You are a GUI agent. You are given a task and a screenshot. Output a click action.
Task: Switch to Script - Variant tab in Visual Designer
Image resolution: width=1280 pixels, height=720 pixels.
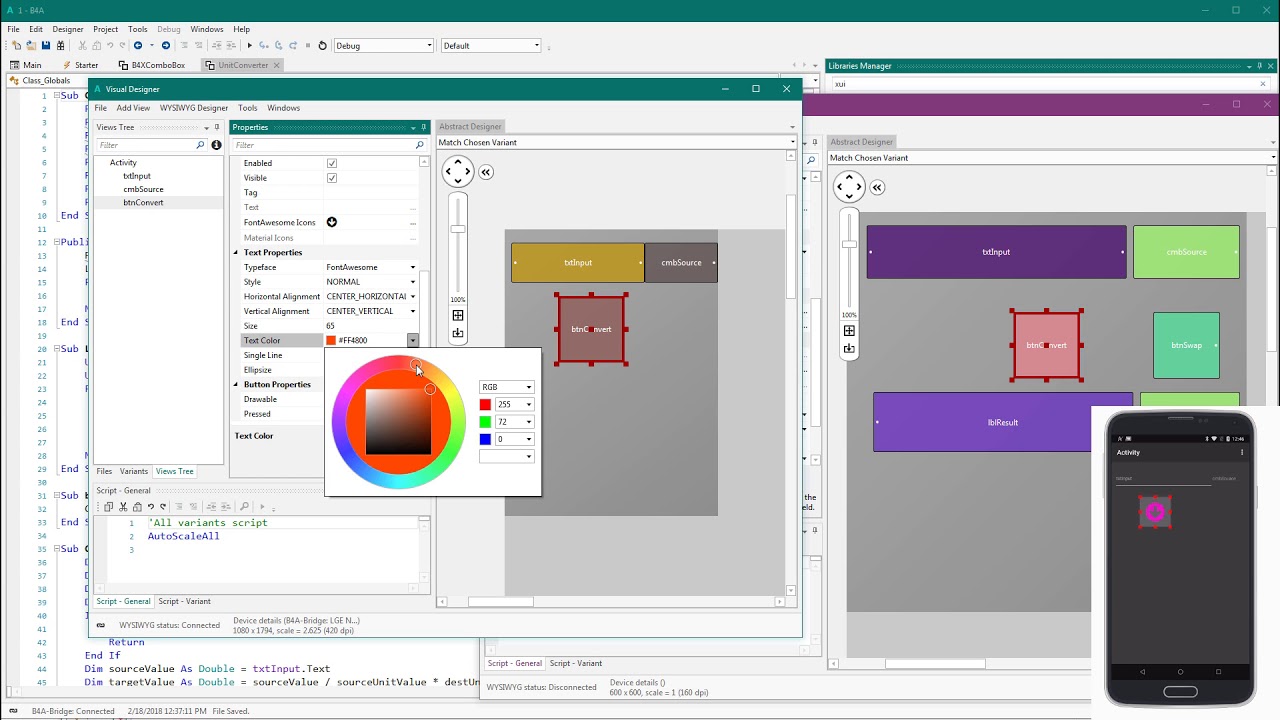(x=184, y=601)
